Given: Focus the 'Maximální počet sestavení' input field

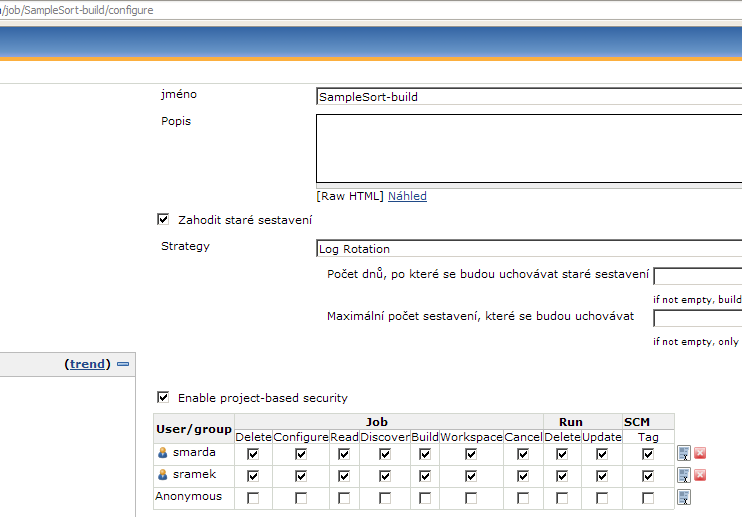Looking at the screenshot, I should pos(697,318).
